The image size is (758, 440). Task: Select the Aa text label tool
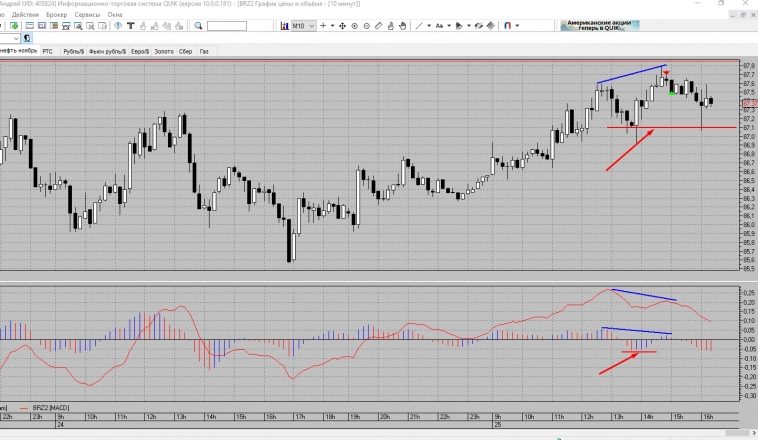439,24
